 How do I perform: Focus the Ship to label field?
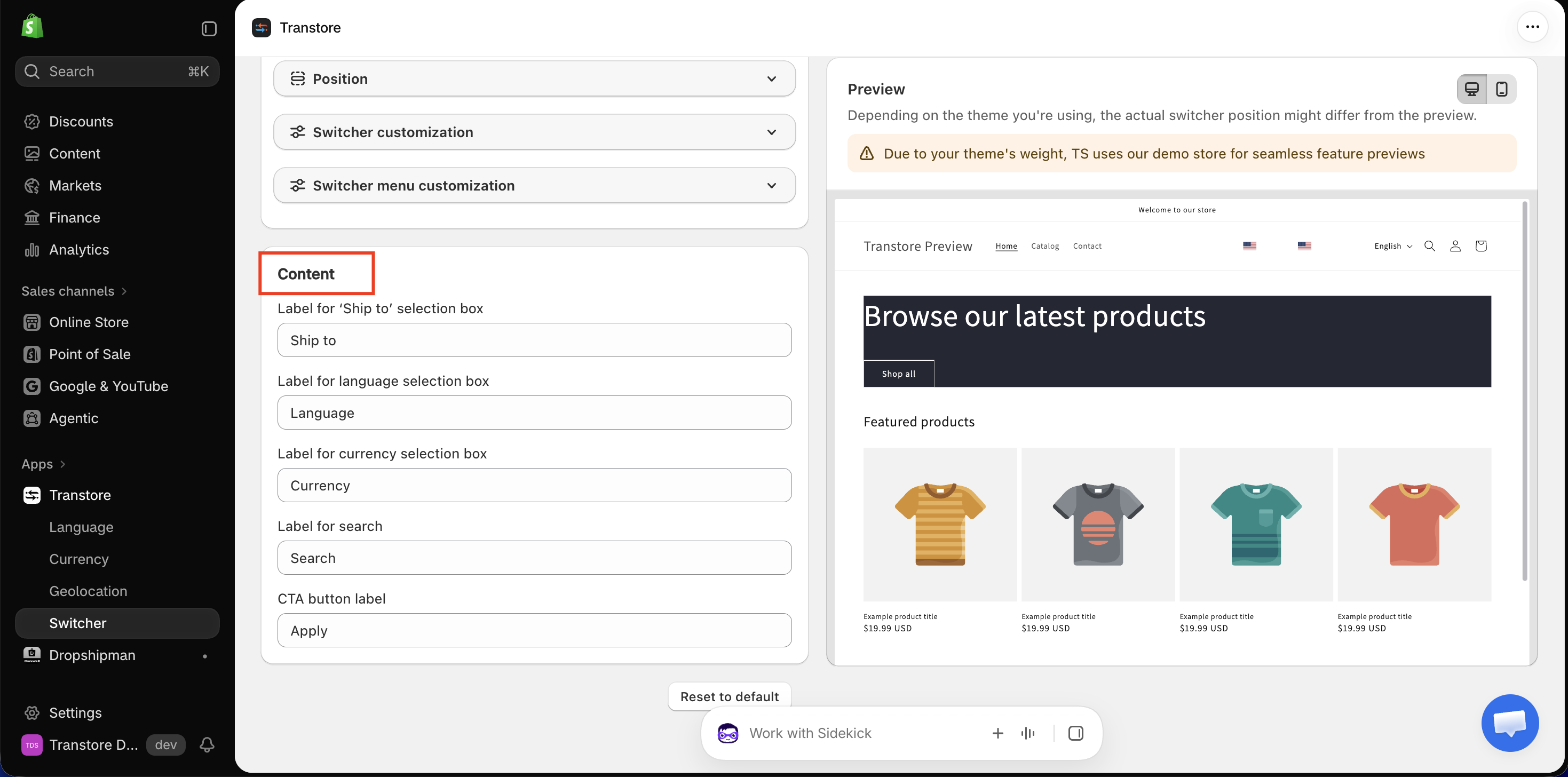(x=534, y=340)
